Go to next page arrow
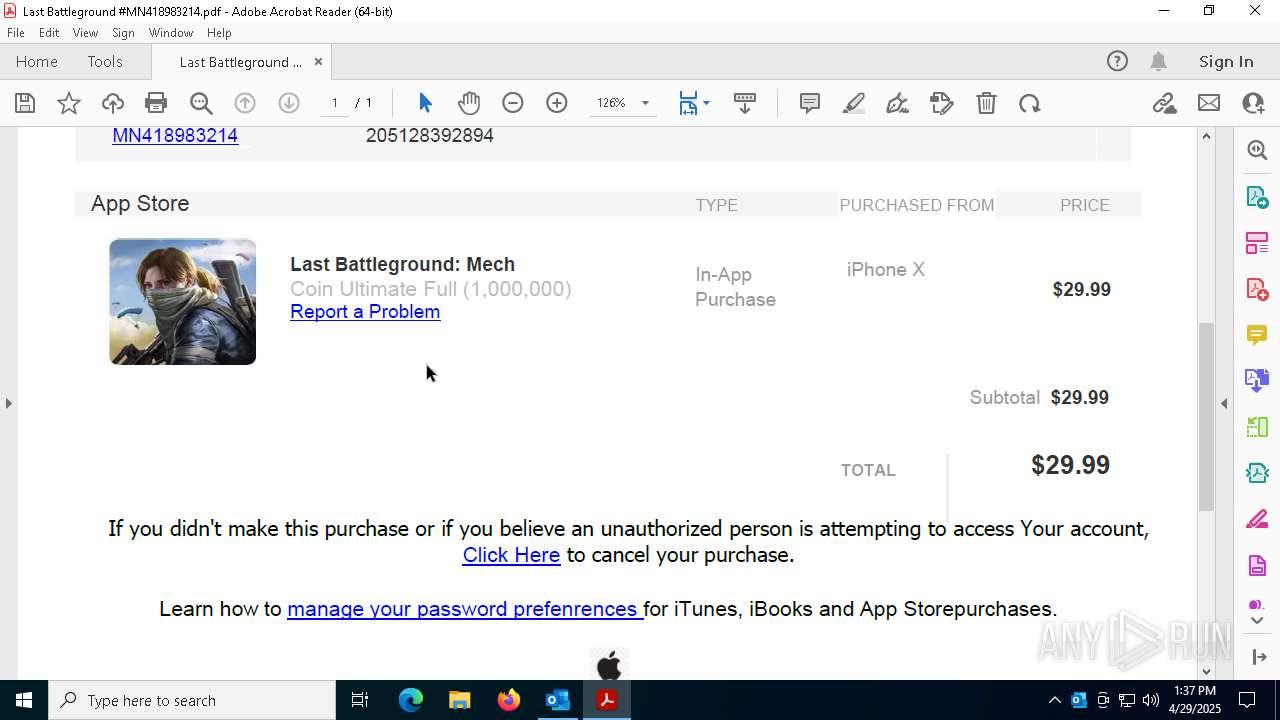The width and height of the screenshot is (1280, 720). click(289, 103)
